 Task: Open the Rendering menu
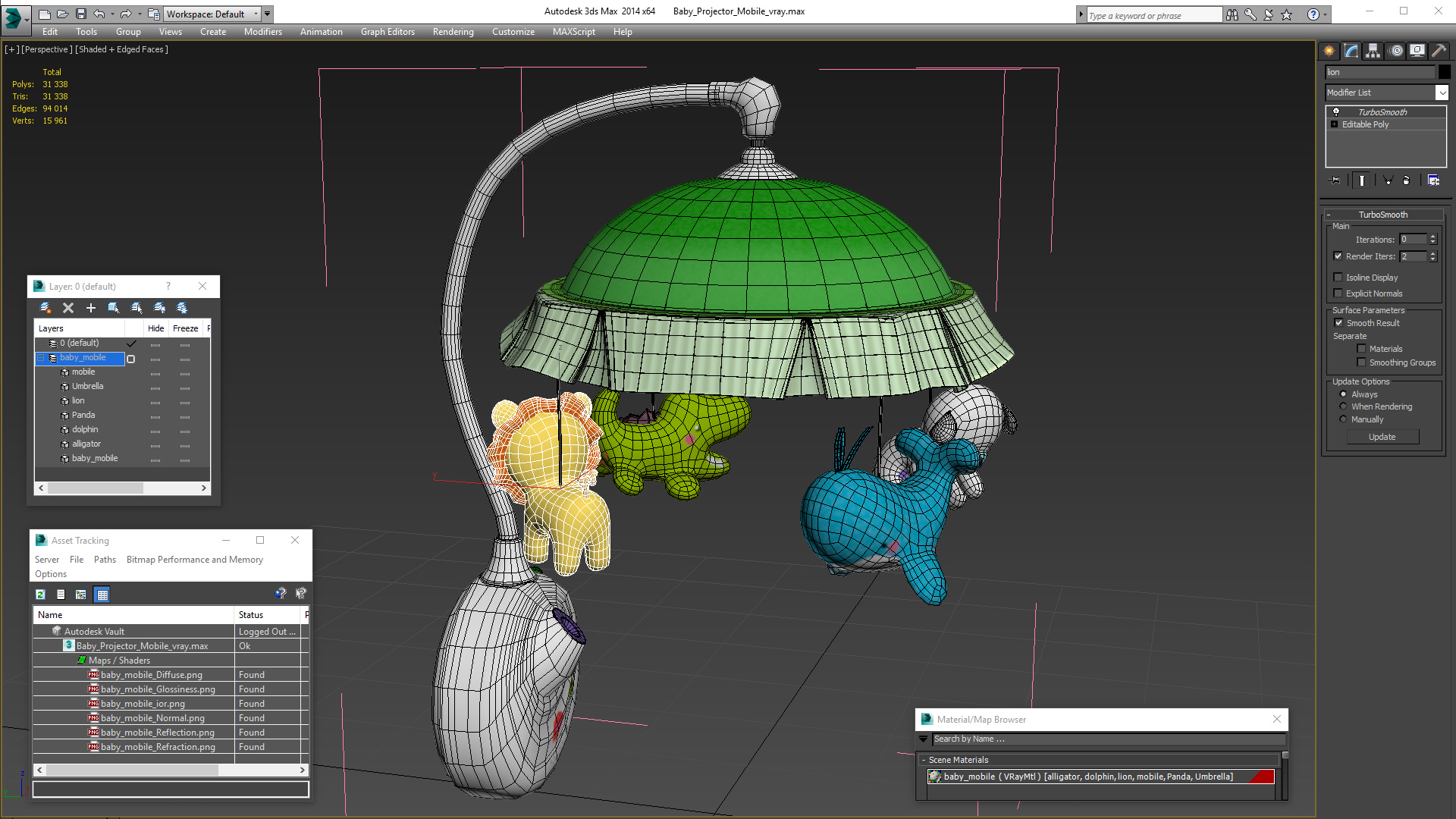point(453,32)
